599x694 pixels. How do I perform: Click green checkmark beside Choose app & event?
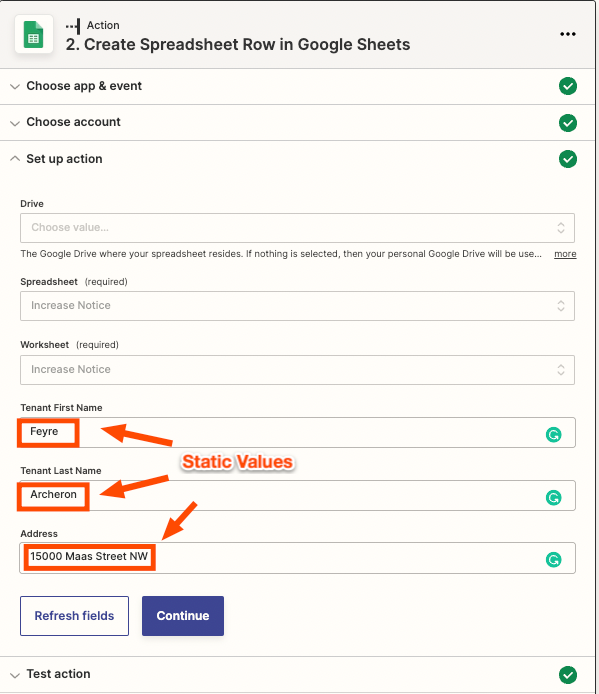pos(568,86)
